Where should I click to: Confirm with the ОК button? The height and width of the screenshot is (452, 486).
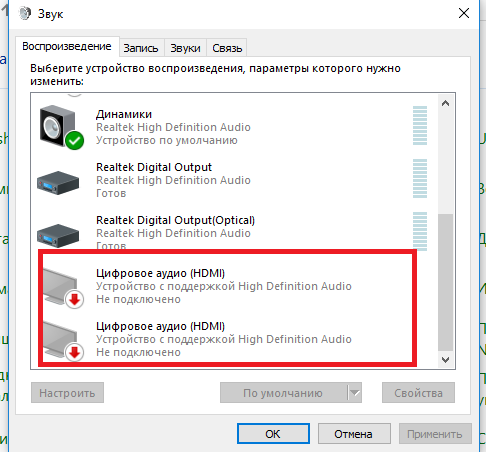[x=273, y=434]
